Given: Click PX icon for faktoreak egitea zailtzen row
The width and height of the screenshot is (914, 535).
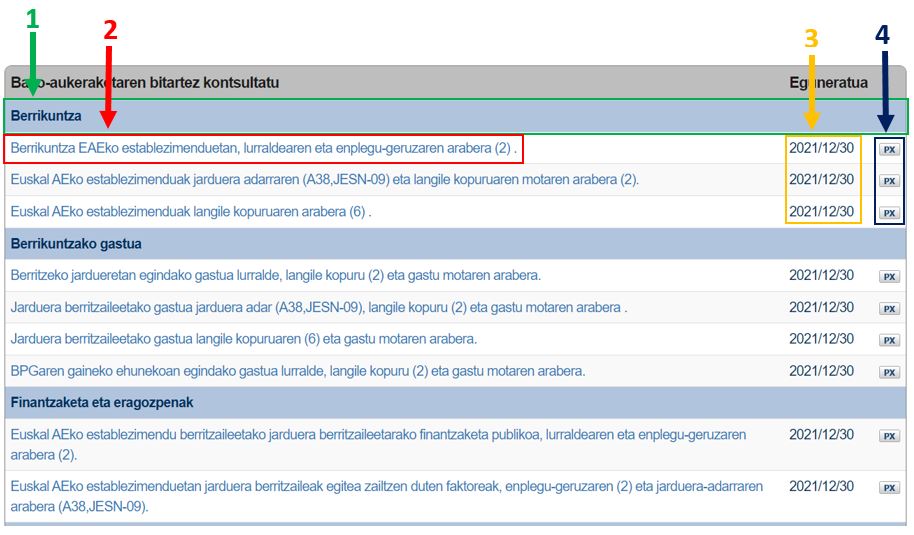Looking at the screenshot, I should point(889,488).
